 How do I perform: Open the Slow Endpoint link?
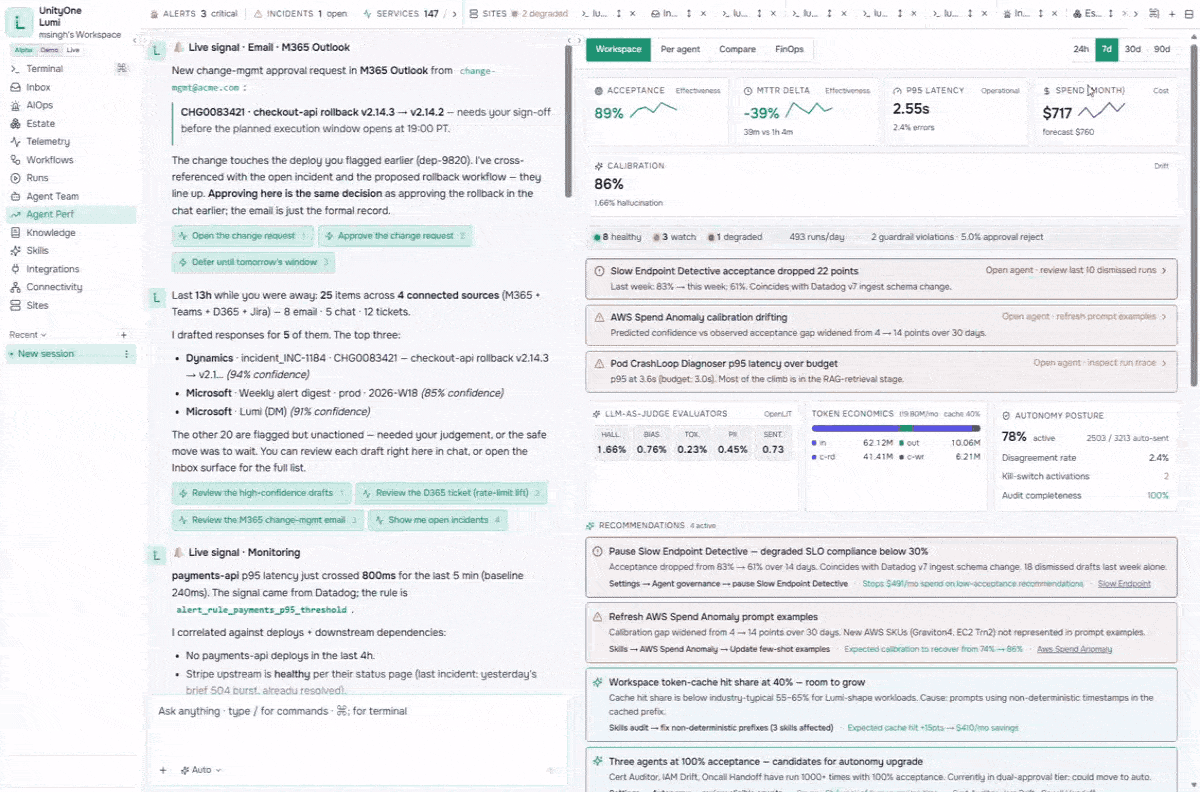1124,584
